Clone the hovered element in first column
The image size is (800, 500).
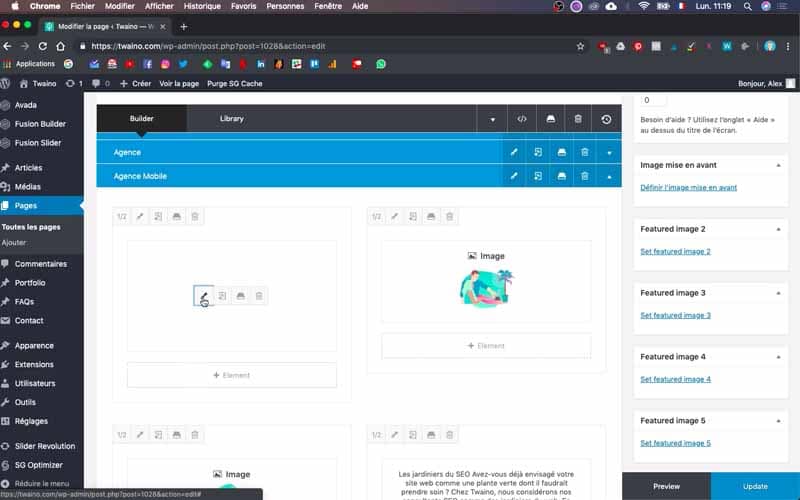tap(222, 295)
